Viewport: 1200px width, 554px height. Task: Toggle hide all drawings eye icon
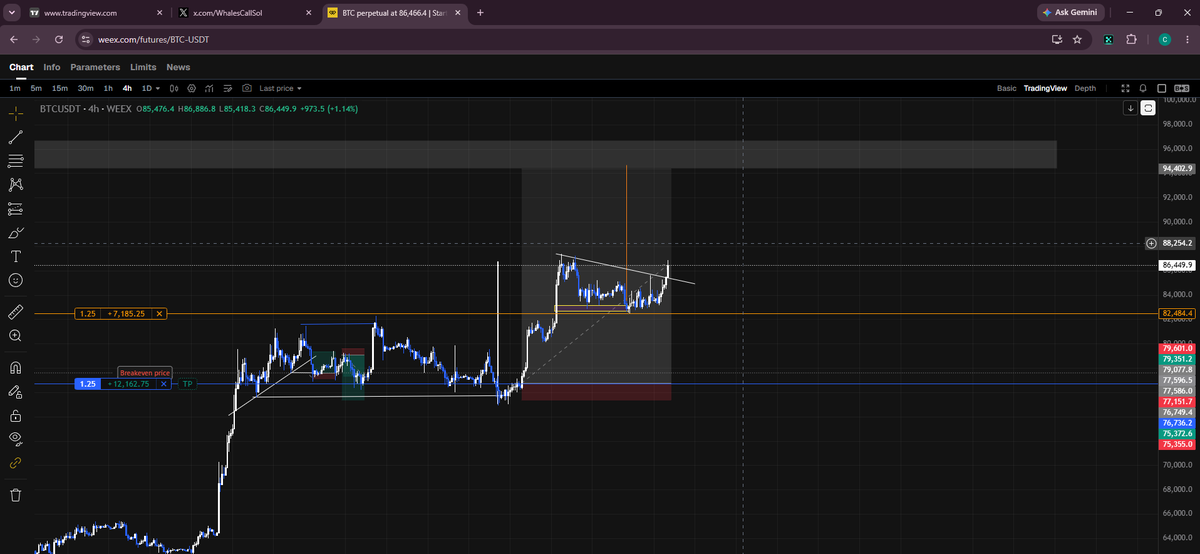coord(15,439)
